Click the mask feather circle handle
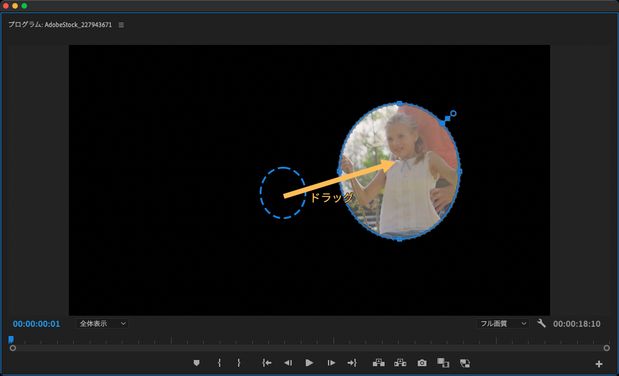Image resolution: width=619 pixels, height=376 pixels. click(453, 113)
